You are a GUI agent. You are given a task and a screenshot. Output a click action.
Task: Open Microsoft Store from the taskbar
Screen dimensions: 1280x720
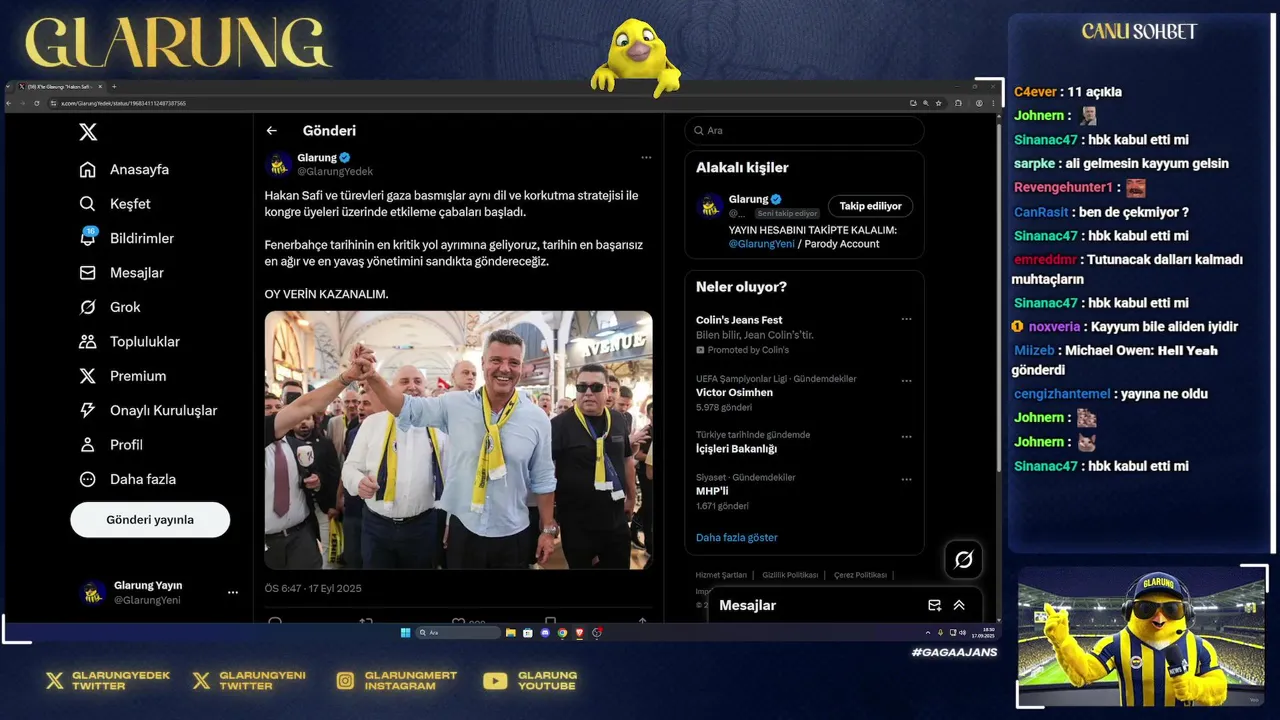pos(527,632)
